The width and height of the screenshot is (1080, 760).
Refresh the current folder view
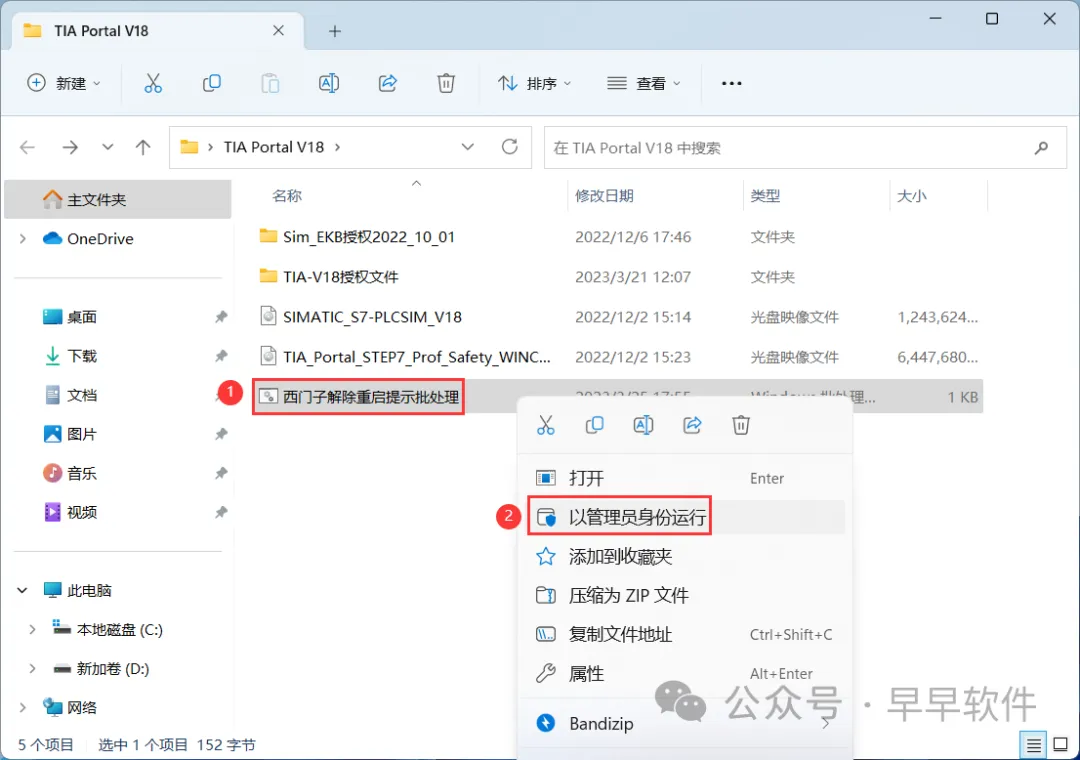click(x=510, y=147)
